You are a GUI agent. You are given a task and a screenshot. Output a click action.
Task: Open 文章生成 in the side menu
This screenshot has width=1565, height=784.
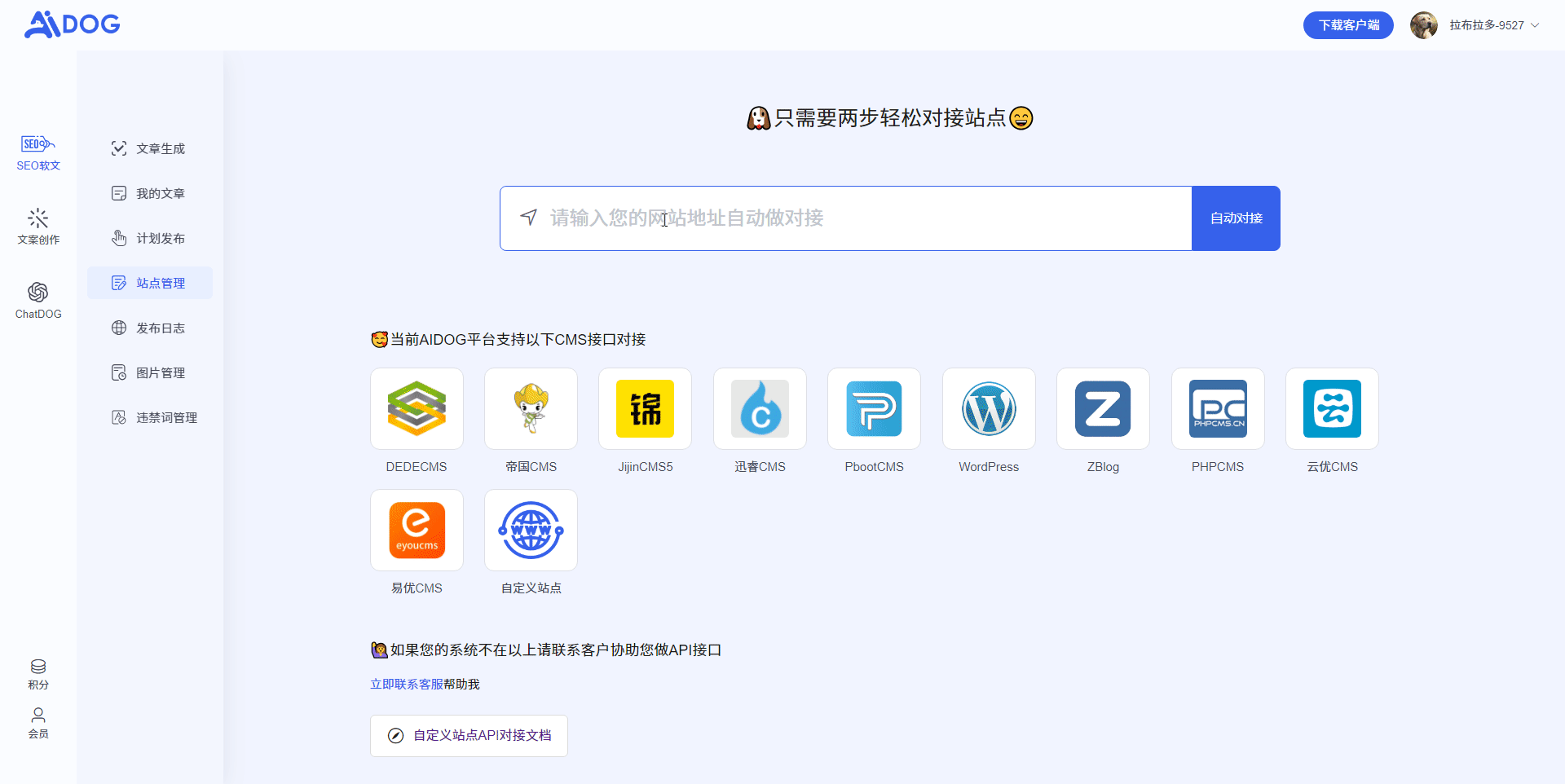click(150, 148)
